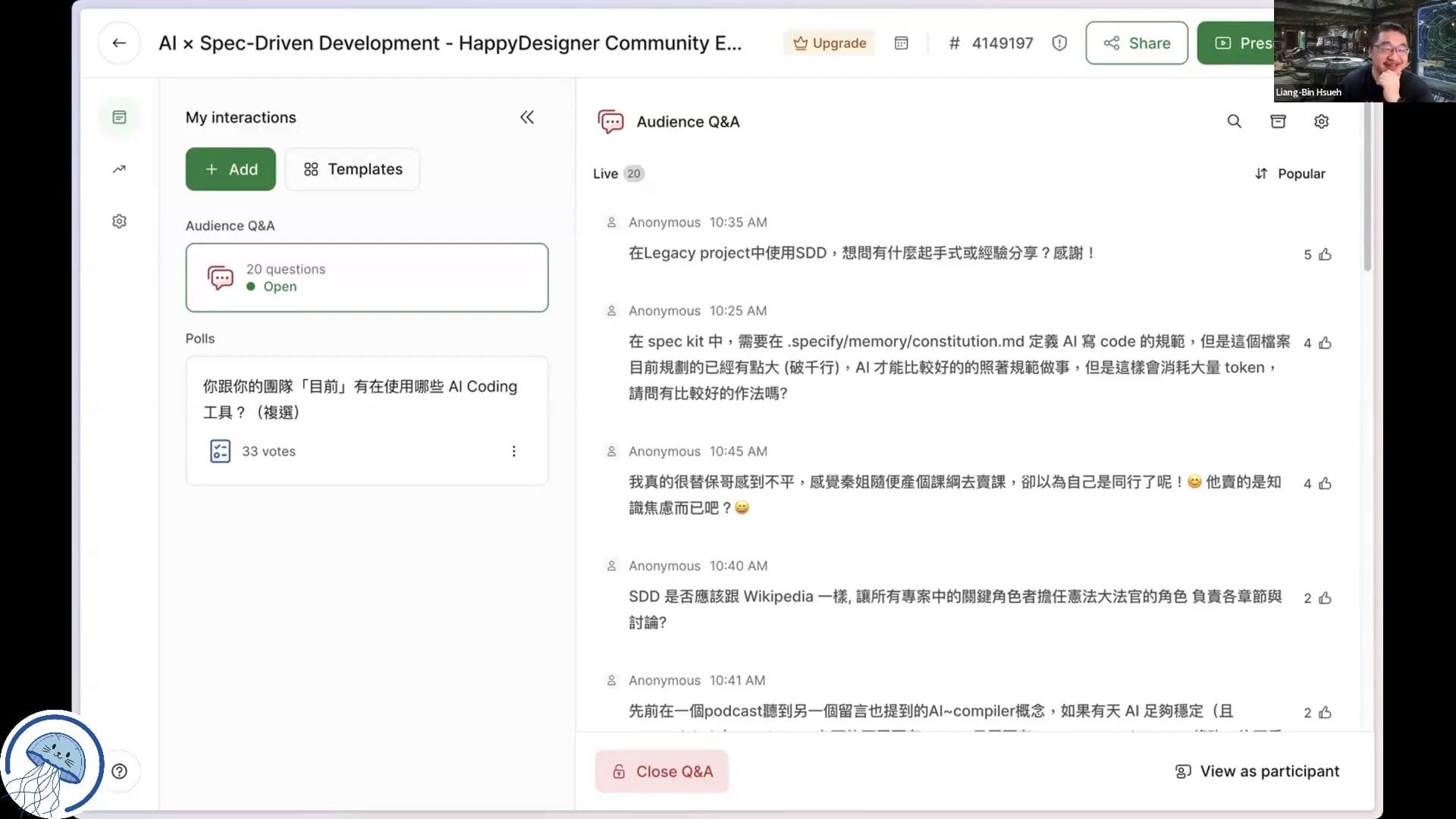This screenshot has width=1456, height=819.
Task: Upvote the Wikipedia SDD question
Action: coord(1325,598)
